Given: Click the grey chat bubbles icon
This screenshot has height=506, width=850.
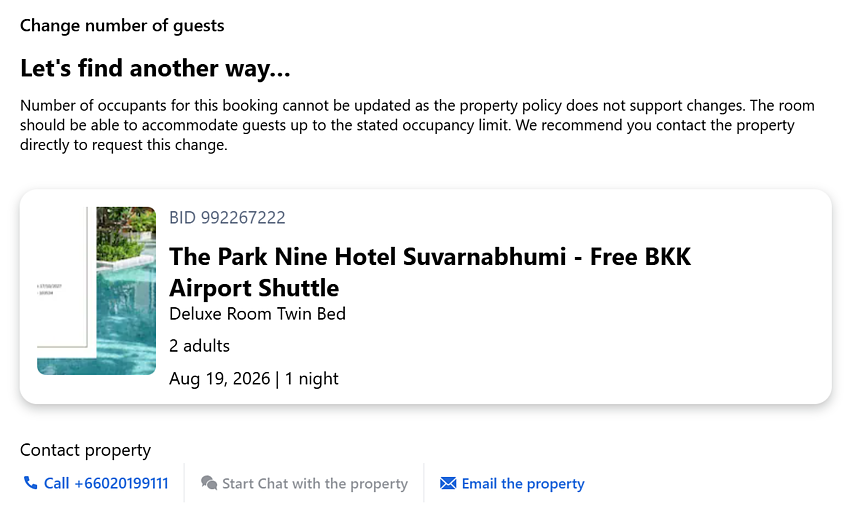Looking at the screenshot, I should tap(209, 483).
